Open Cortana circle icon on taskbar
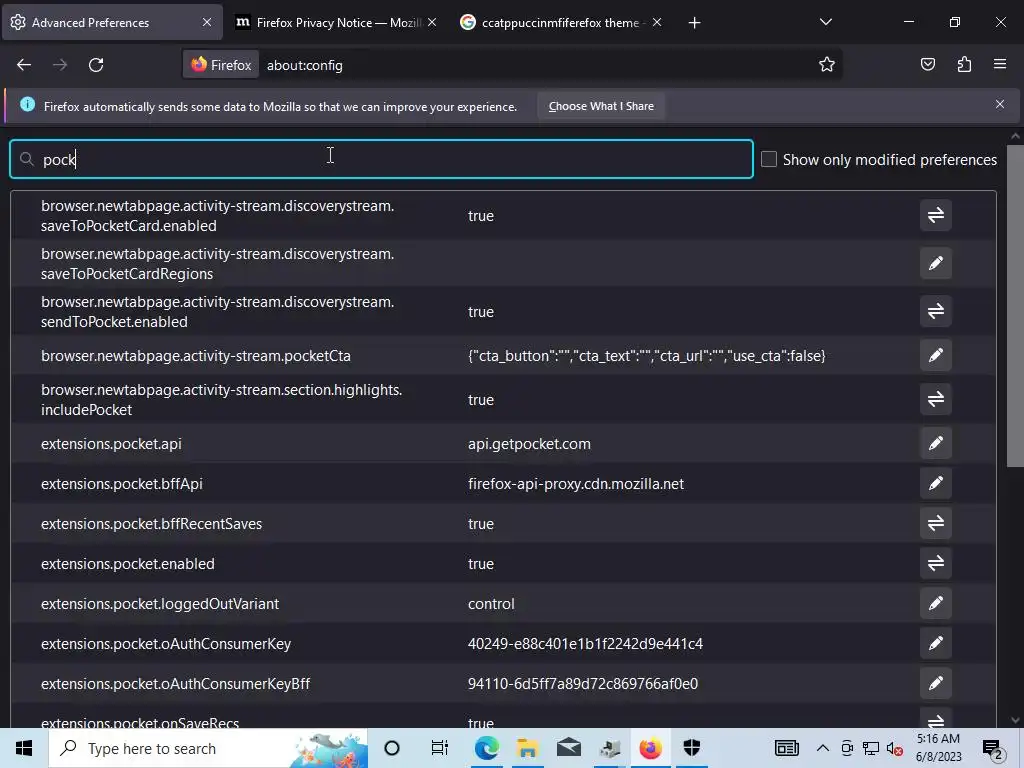 coord(392,748)
